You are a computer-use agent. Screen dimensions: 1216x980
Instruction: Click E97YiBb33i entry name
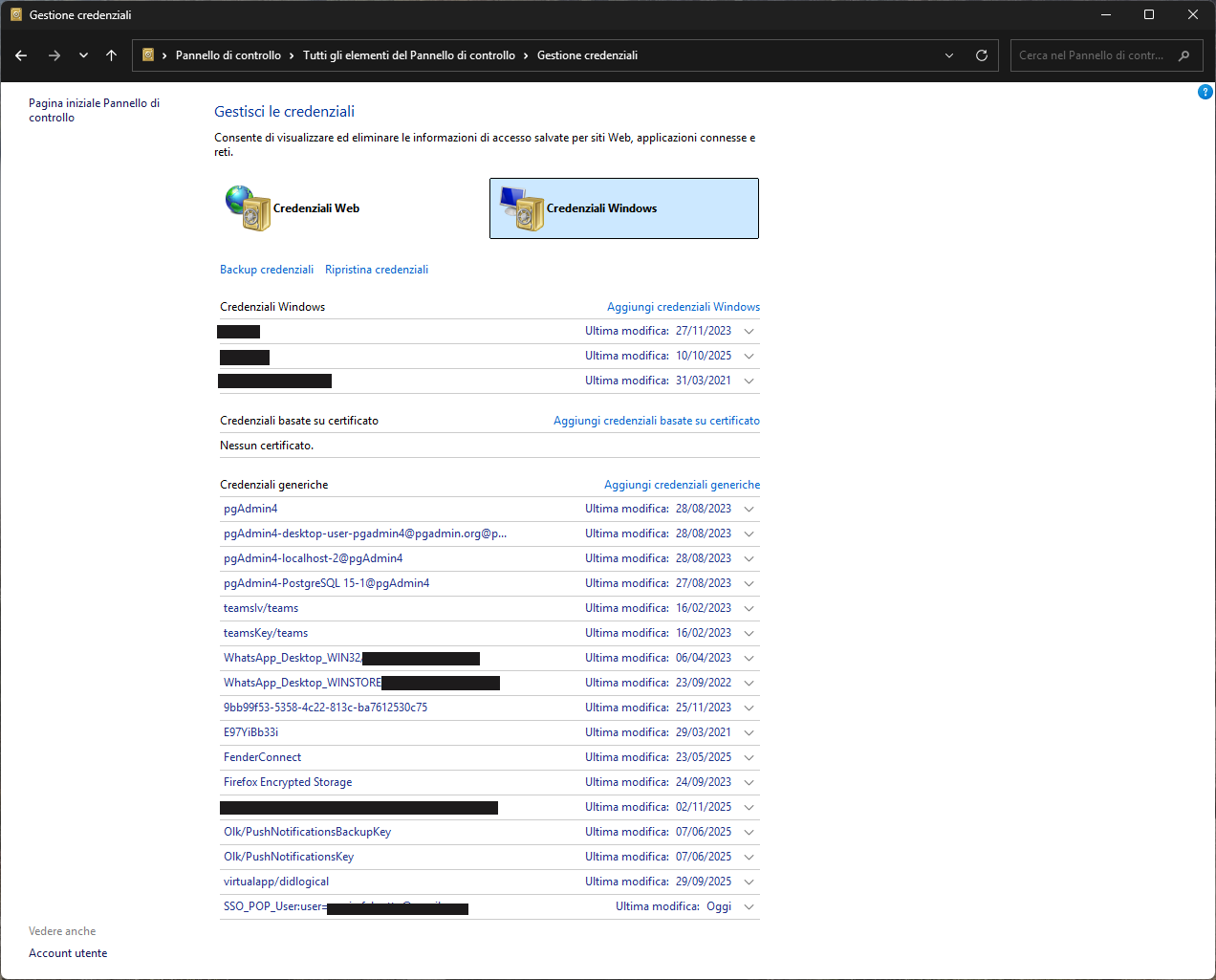click(251, 732)
